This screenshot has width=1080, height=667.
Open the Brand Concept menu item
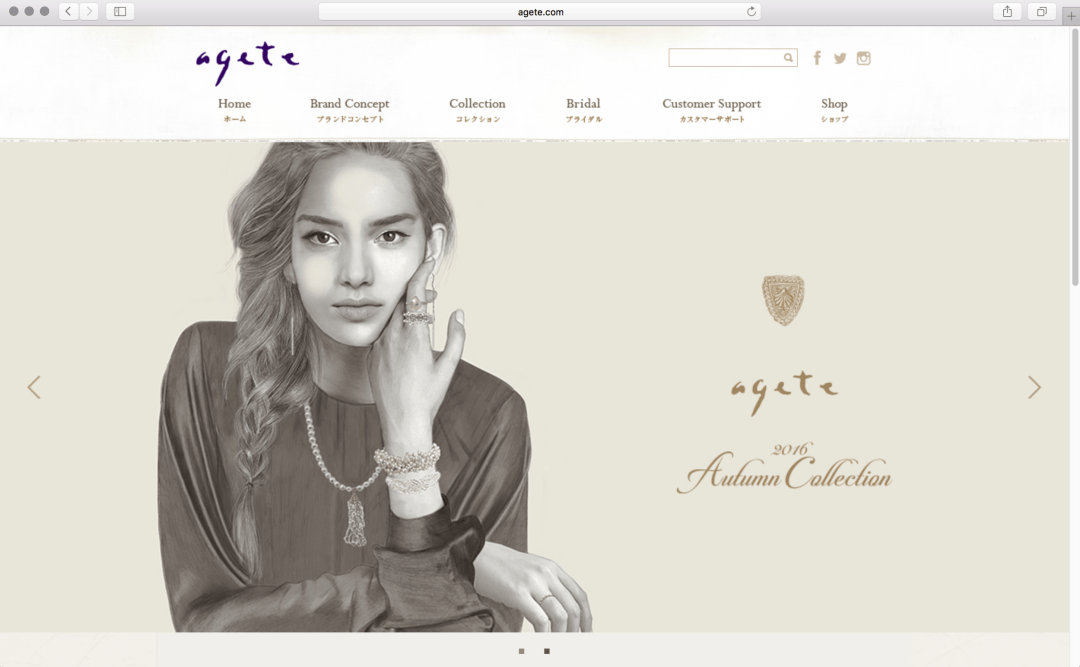pos(350,110)
